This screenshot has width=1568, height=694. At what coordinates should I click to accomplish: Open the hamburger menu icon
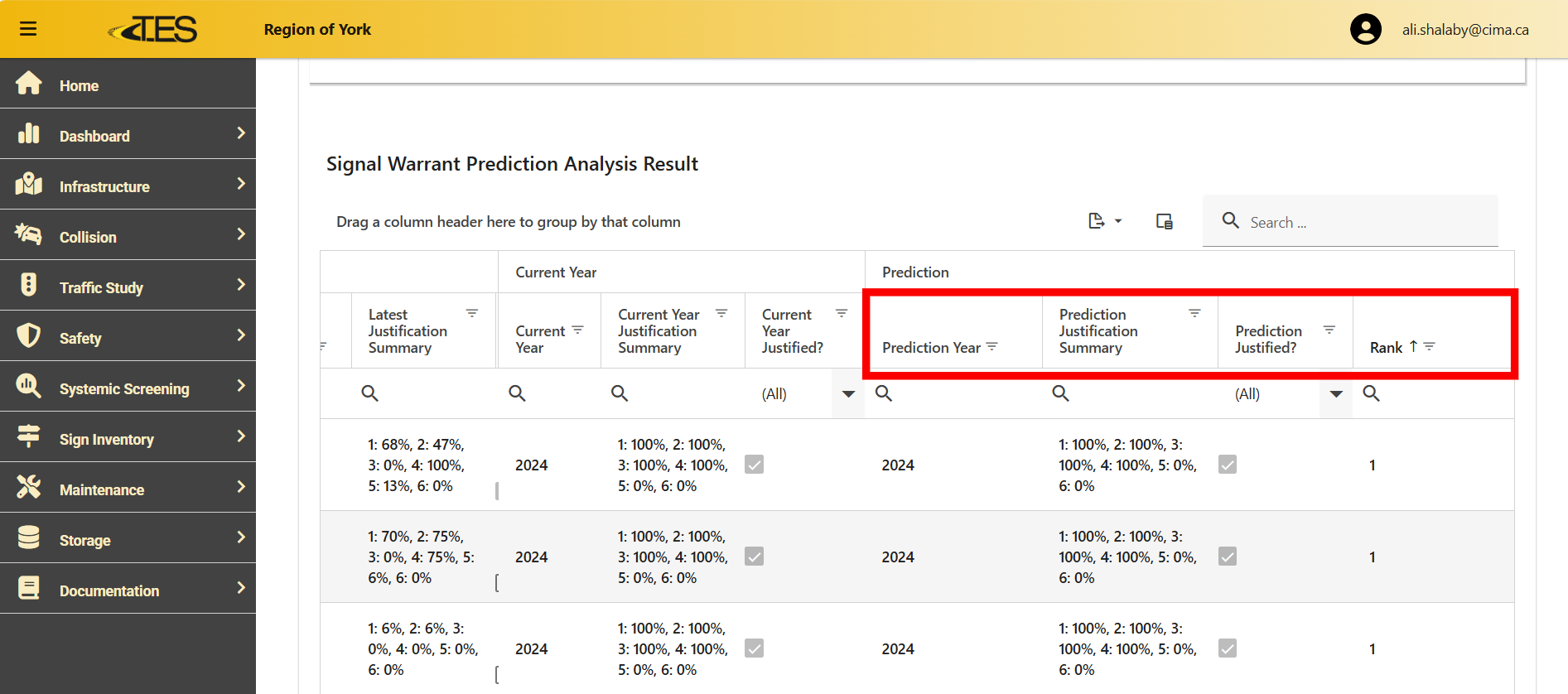[x=28, y=29]
